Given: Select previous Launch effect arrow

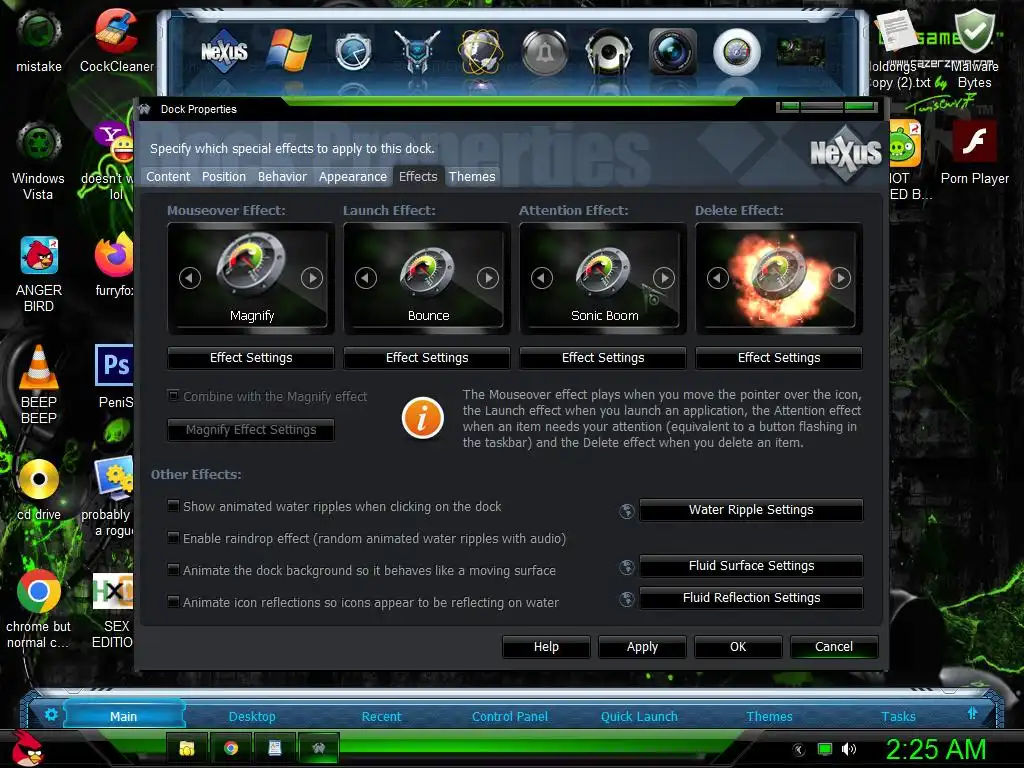Looking at the screenshot, I should tap(366, 278).
